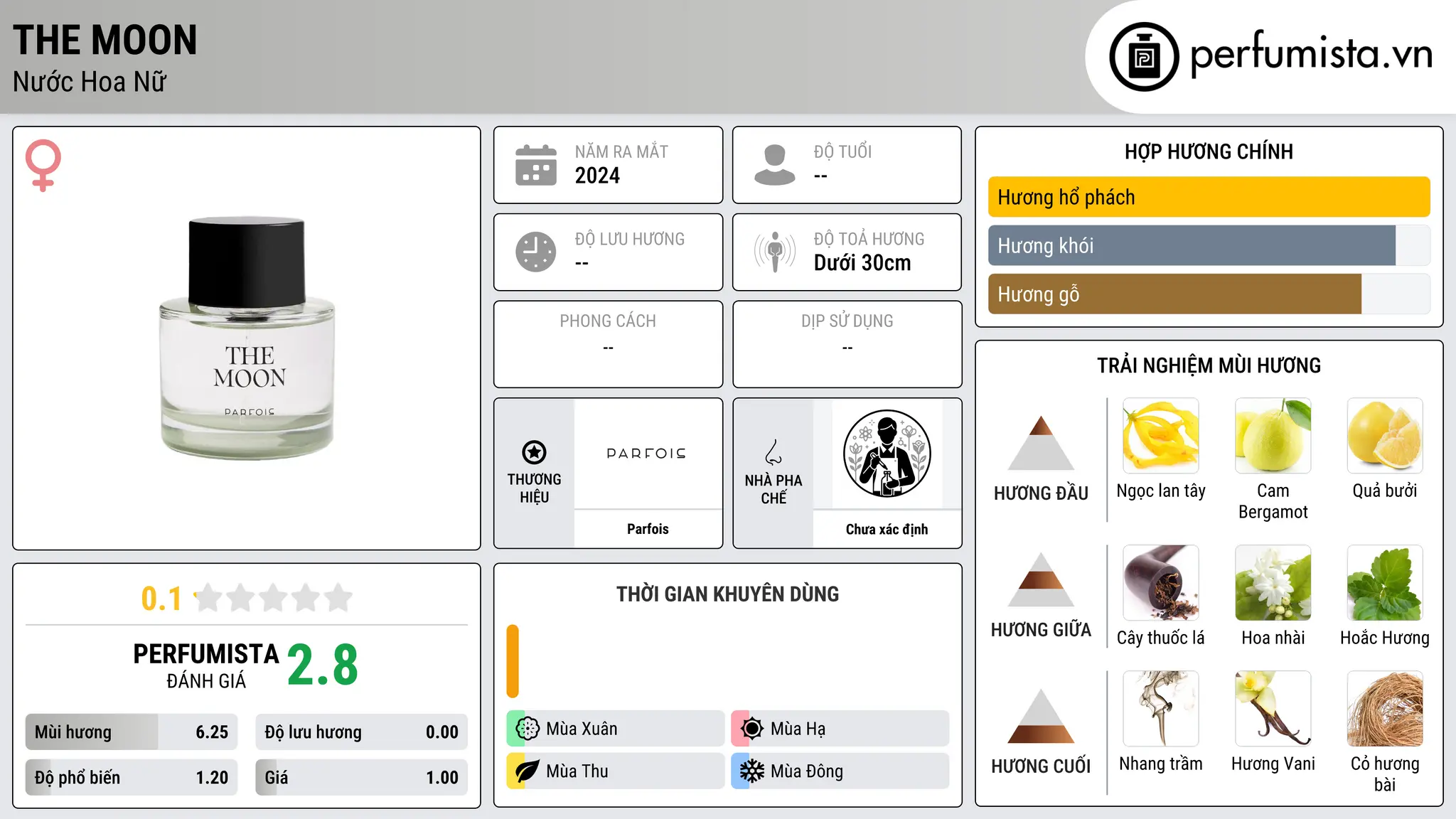Open the perfumista.vn site name
The image size is (1456, 819).
(1312, 53)
